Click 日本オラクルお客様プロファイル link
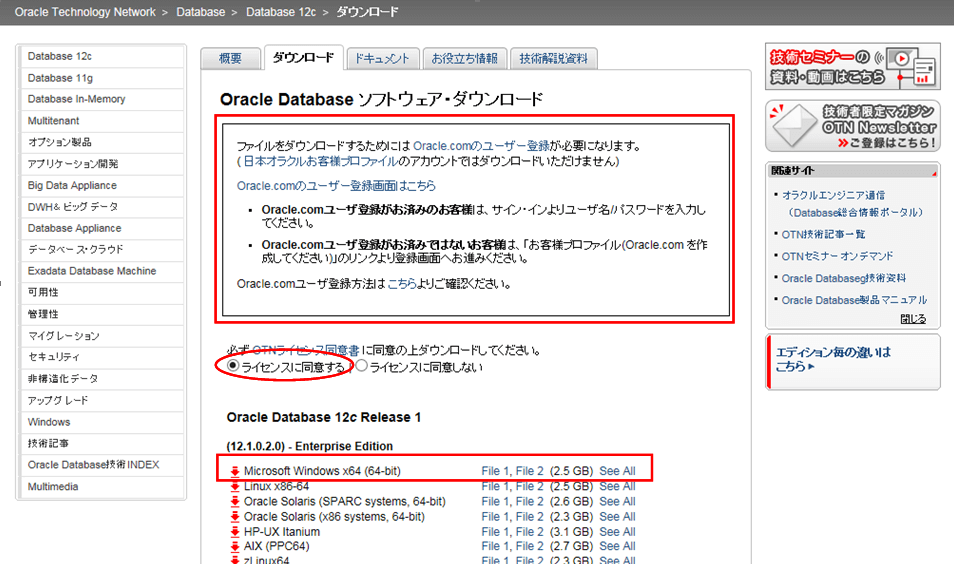The image size is (954, 564). pos(321,161)
